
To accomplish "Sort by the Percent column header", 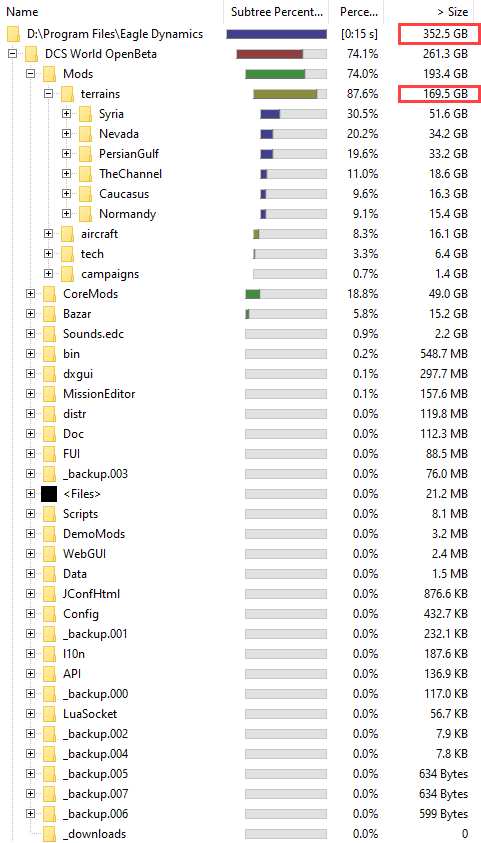I will (357, 11).
